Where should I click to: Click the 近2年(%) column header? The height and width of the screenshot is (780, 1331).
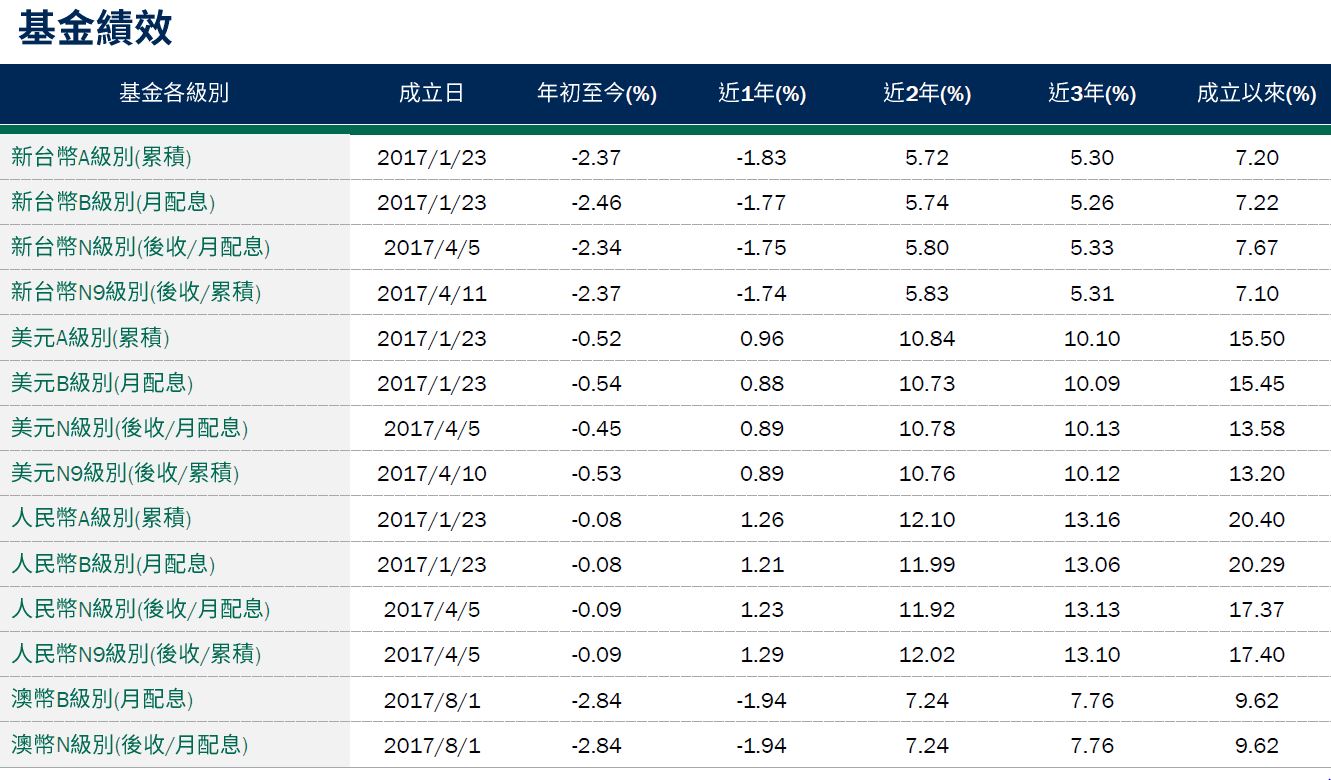(927, 93)
